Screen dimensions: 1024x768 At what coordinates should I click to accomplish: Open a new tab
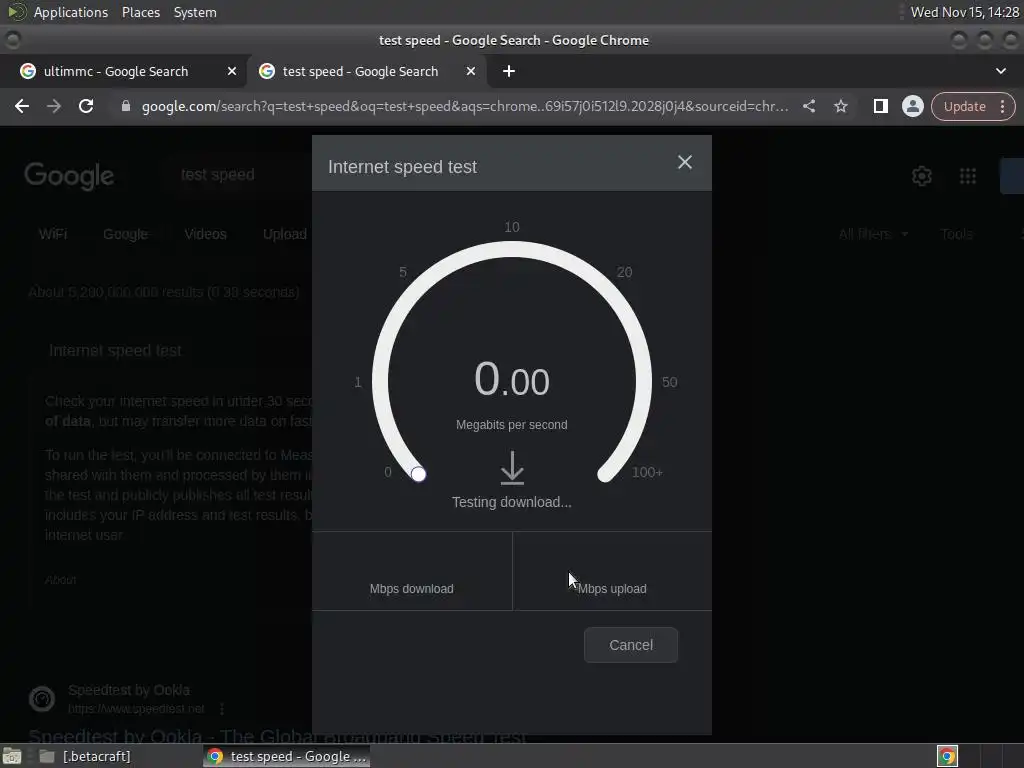coord(509,71)
